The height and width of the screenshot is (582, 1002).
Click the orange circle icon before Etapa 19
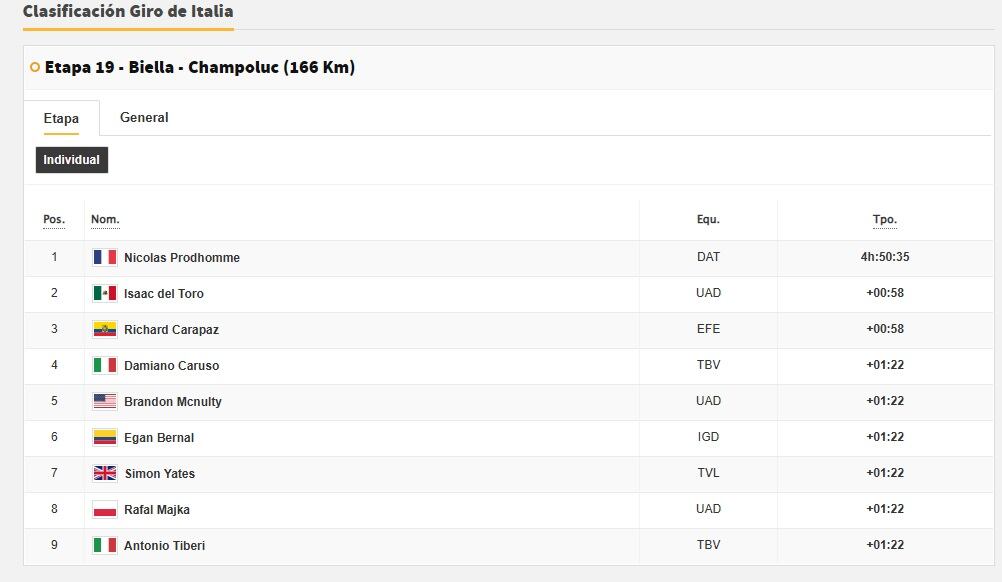[35, 68]
